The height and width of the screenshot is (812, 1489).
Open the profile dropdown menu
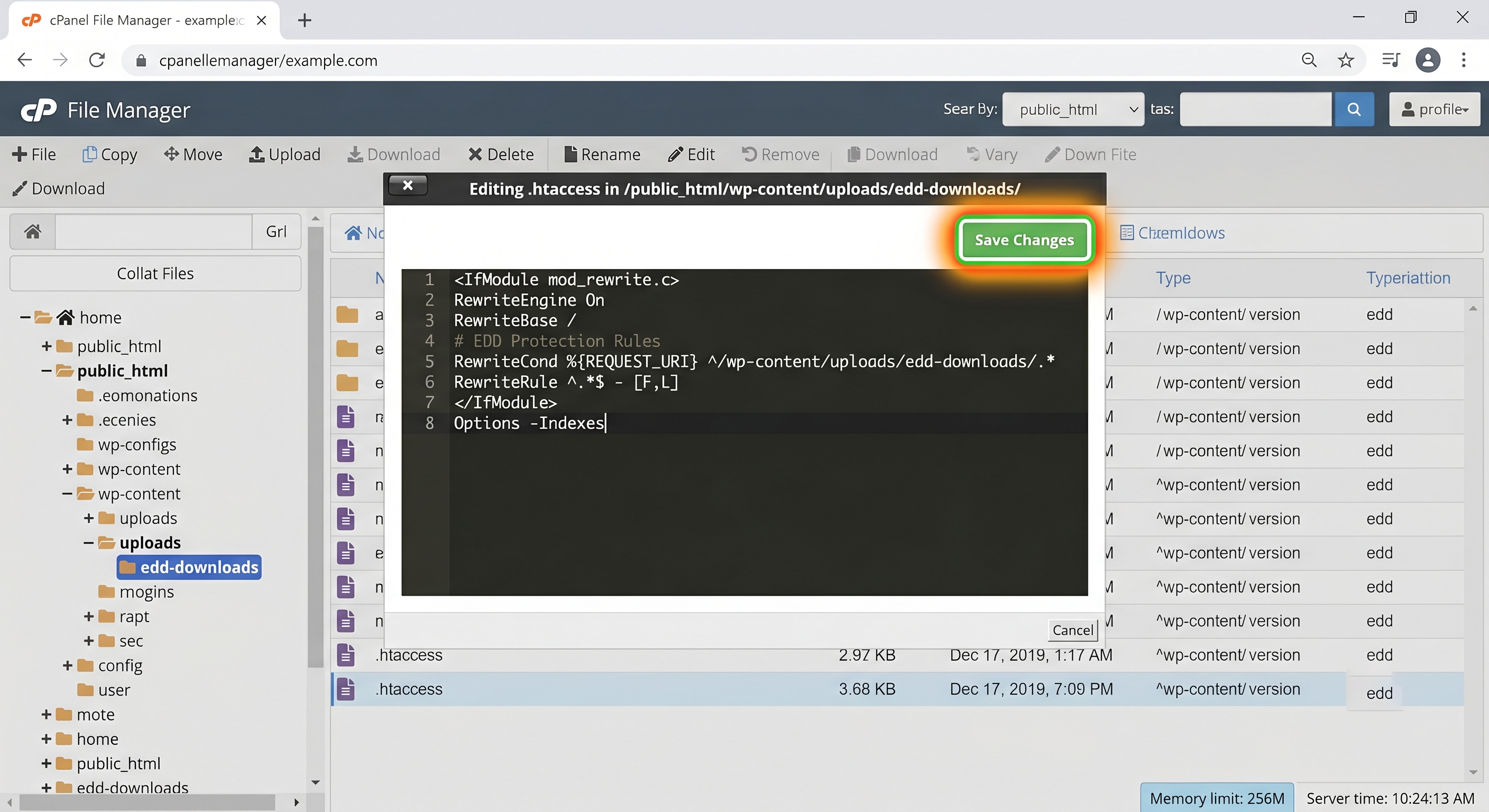[x=1435, y=109]
